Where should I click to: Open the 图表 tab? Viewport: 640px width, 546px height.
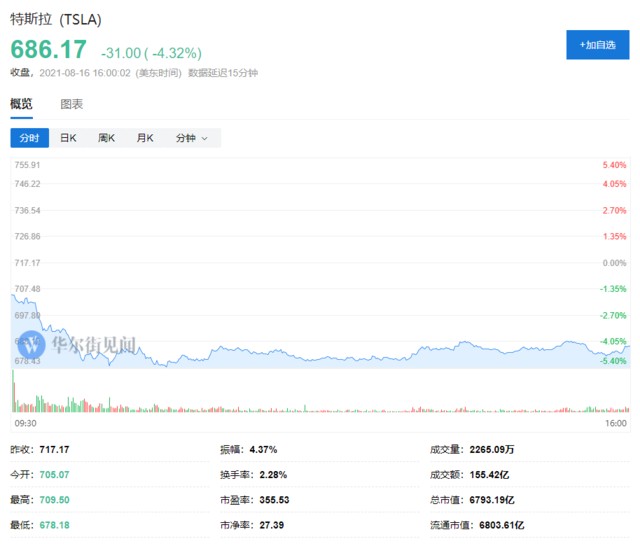click(x=71, y=104)
